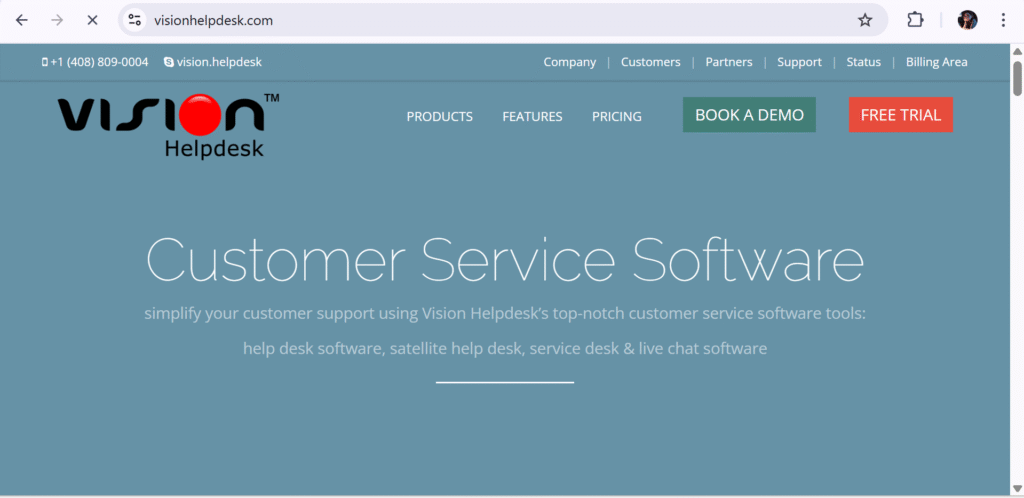
Task: Click the FREE TRIAL button
Action: coord(901,115)
